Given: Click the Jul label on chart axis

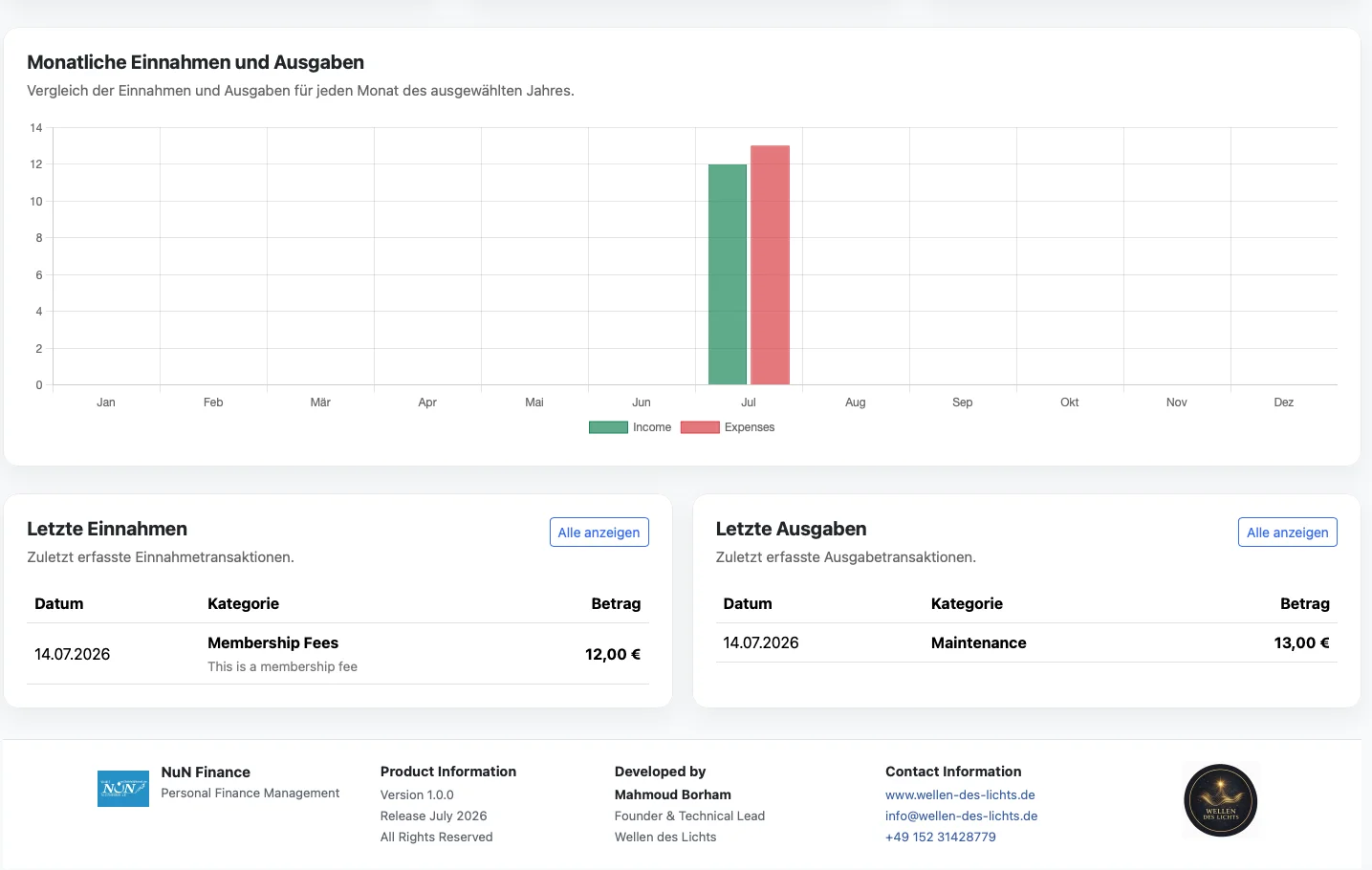Looking at the screenshot, I should (749, 402).
